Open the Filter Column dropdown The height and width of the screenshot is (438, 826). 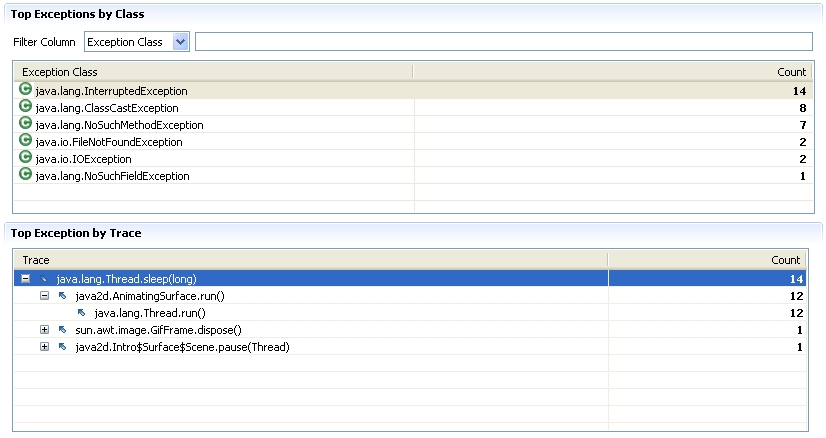pos(180,41)
